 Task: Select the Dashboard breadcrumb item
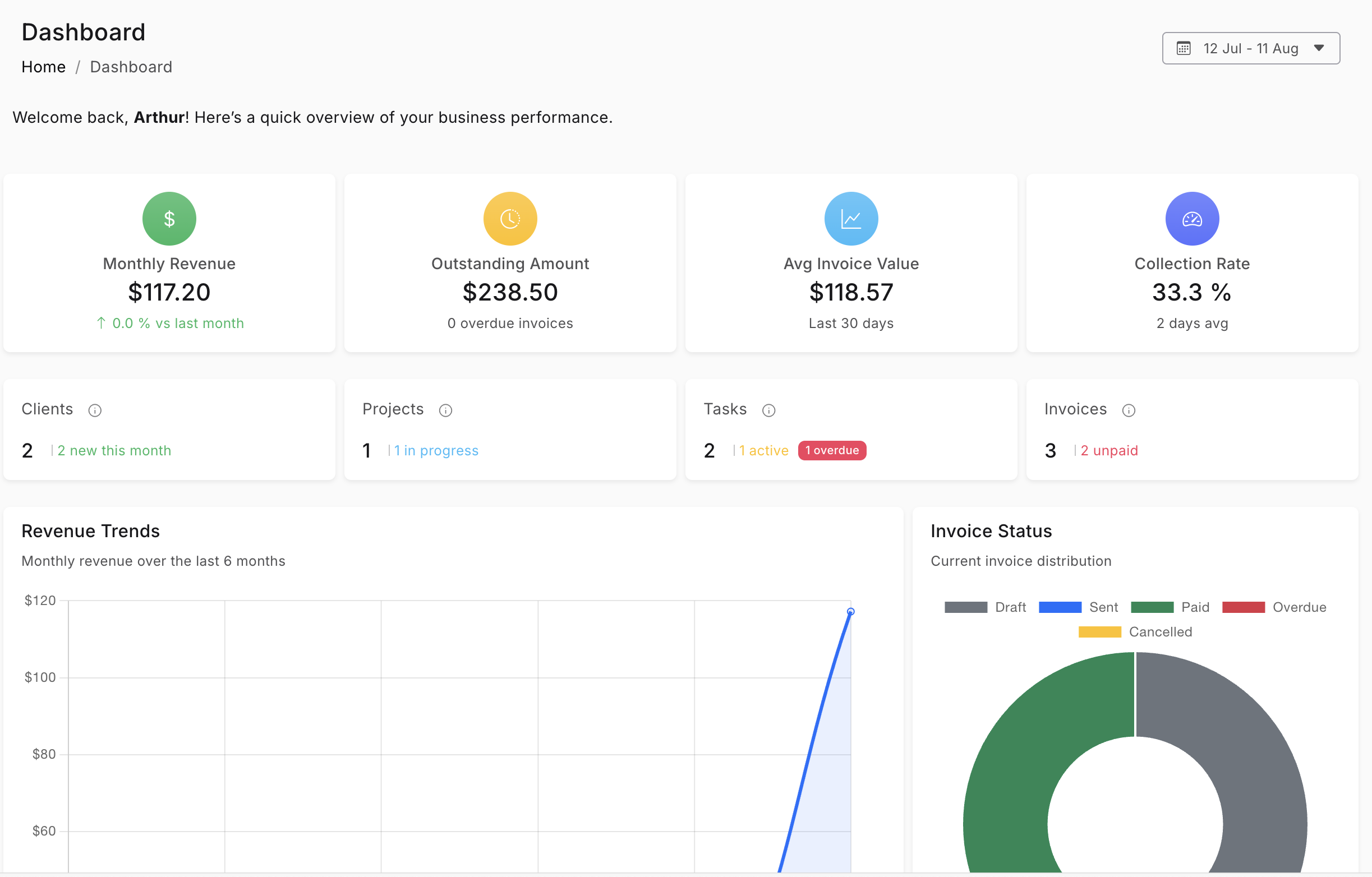(x=131, y=67)
